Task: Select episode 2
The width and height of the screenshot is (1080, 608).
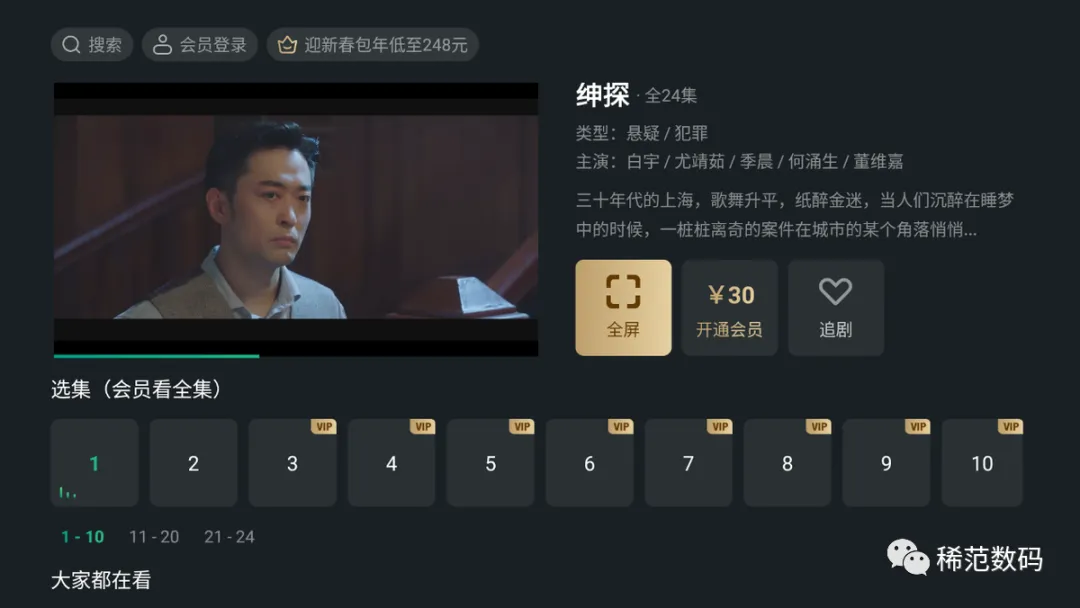Action: [x=194, y=463]
